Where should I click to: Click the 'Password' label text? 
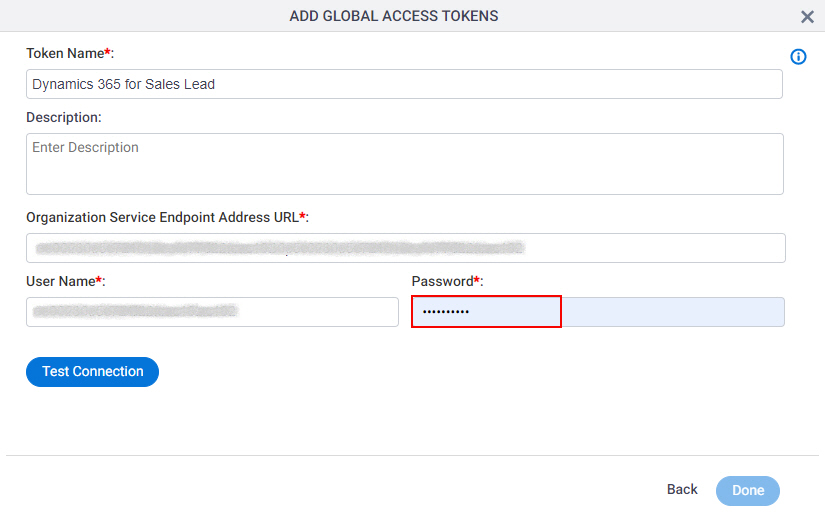(442, 282)
